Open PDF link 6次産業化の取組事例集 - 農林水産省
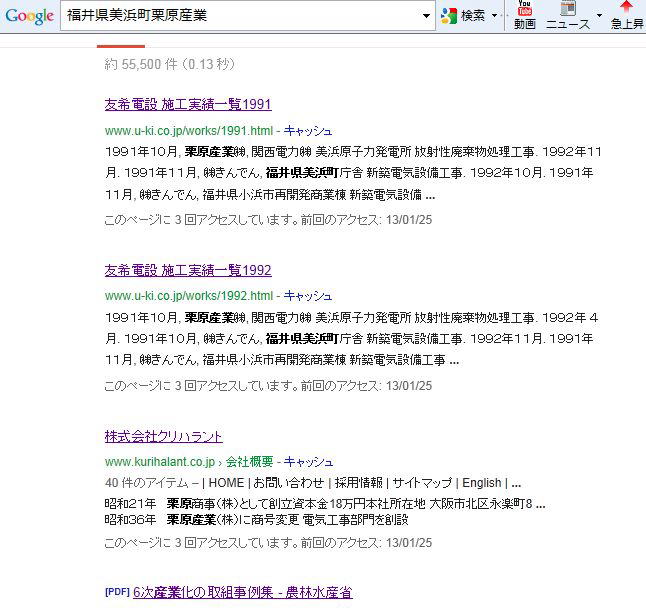The height and width of the screenshot is (608, 646). [x=243, y=592]
